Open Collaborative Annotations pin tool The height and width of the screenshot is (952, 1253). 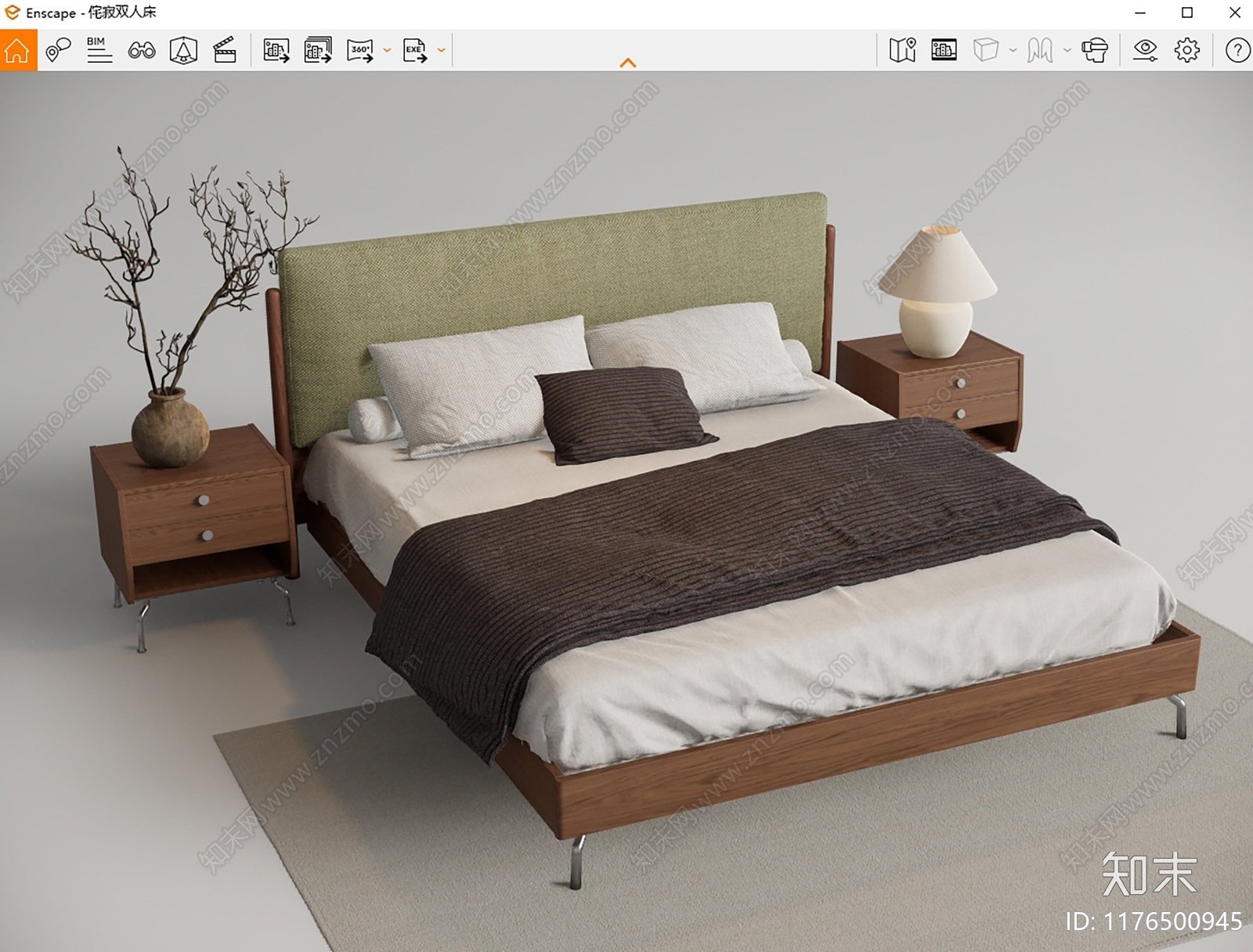[58, 51]
